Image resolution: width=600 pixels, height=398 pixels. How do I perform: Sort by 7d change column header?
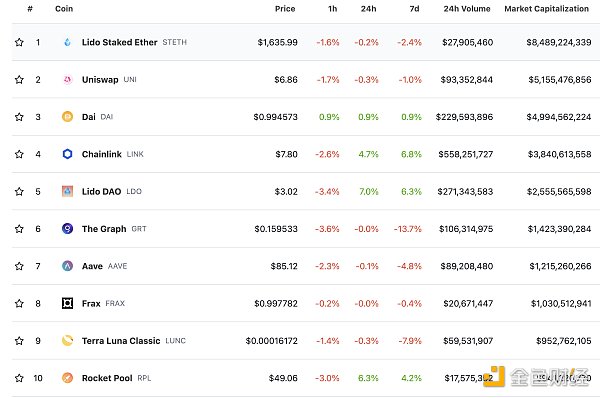414,9
